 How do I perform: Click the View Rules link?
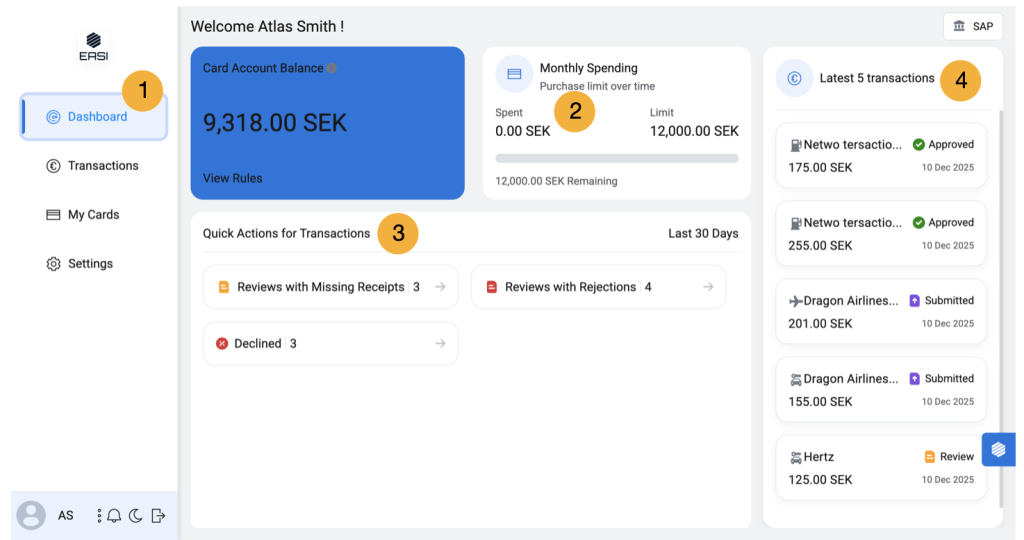tap(232, 178)
